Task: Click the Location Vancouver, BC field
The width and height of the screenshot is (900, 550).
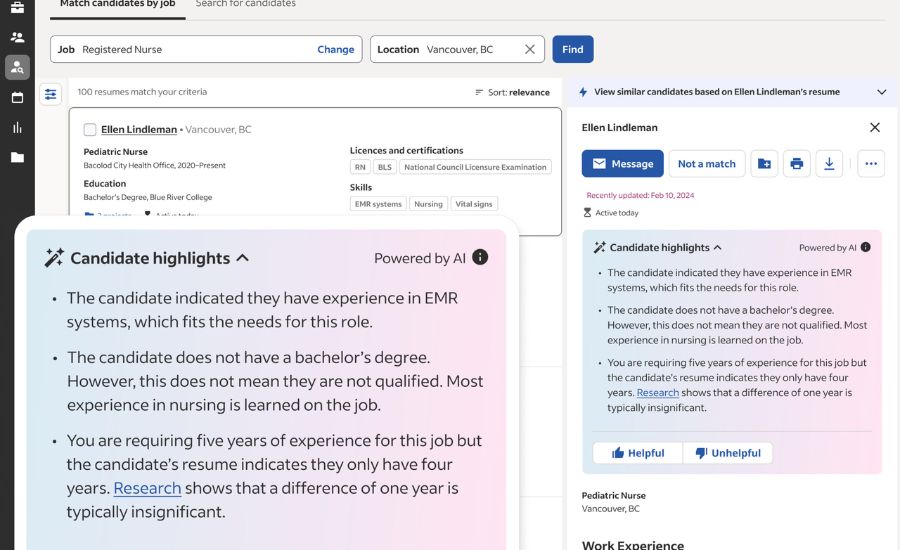Action: click(x=457, y=49)
